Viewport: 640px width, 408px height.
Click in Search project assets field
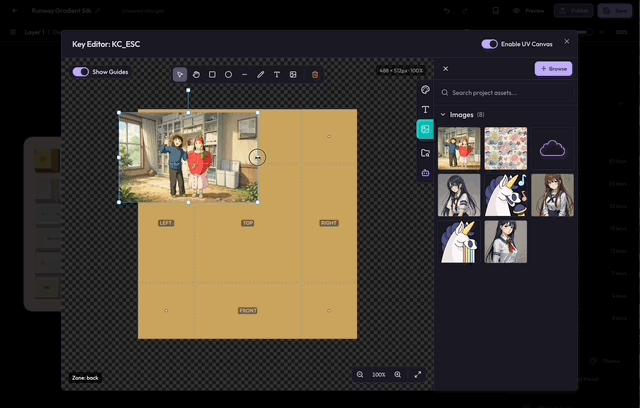click(506, 93)
